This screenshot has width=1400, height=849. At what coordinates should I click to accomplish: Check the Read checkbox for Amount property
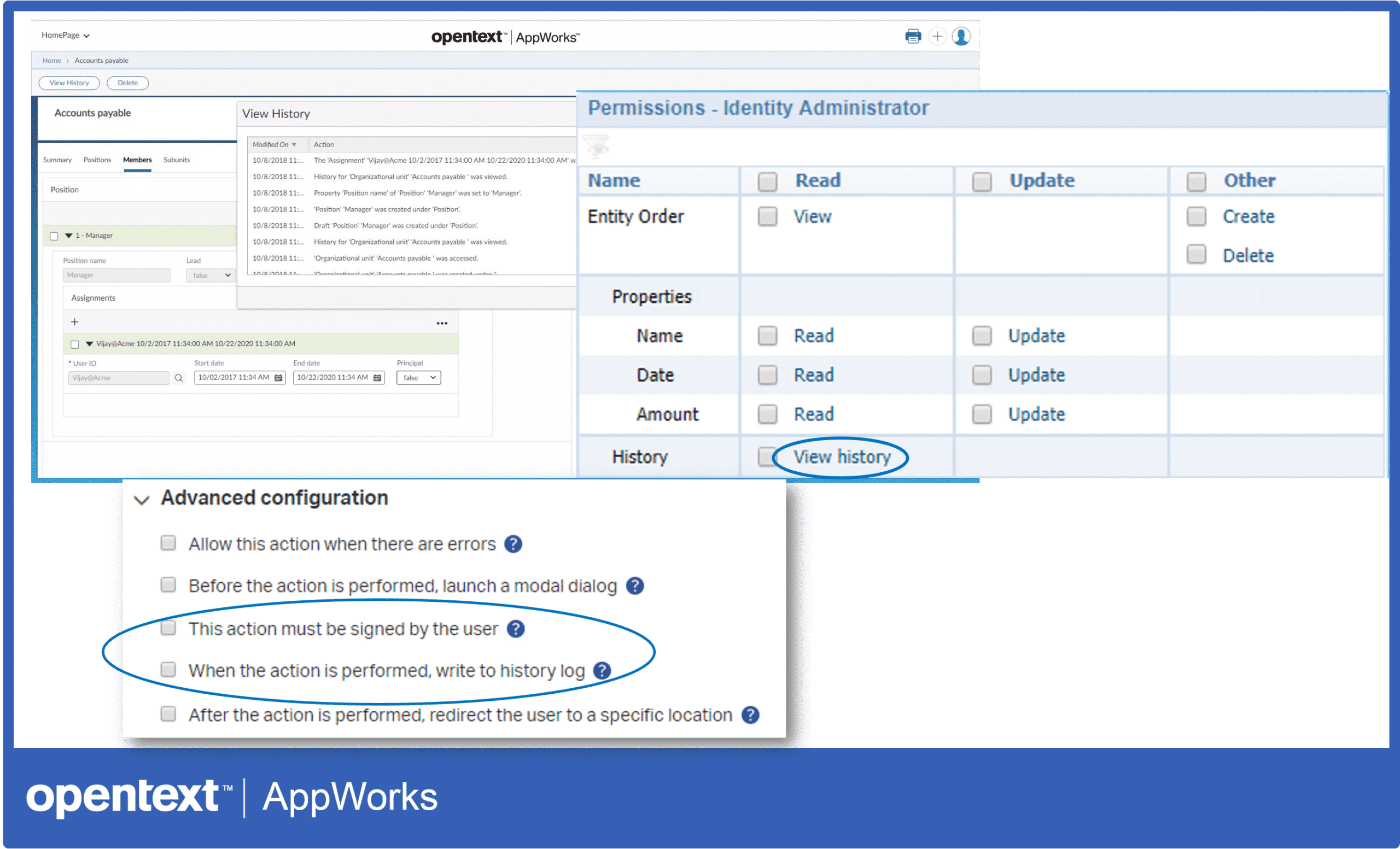tap(767, 414)
